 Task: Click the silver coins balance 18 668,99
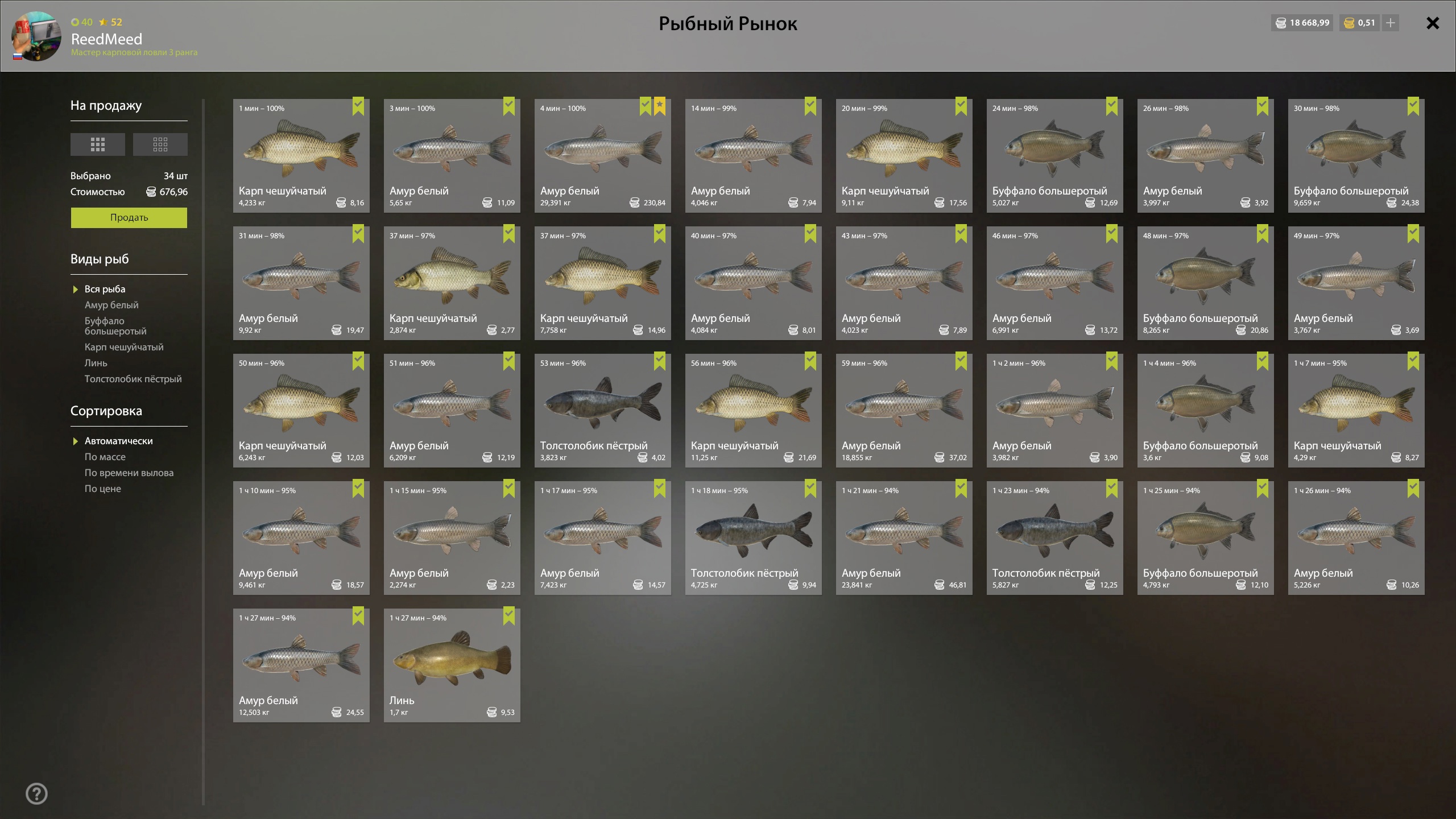1302,23
